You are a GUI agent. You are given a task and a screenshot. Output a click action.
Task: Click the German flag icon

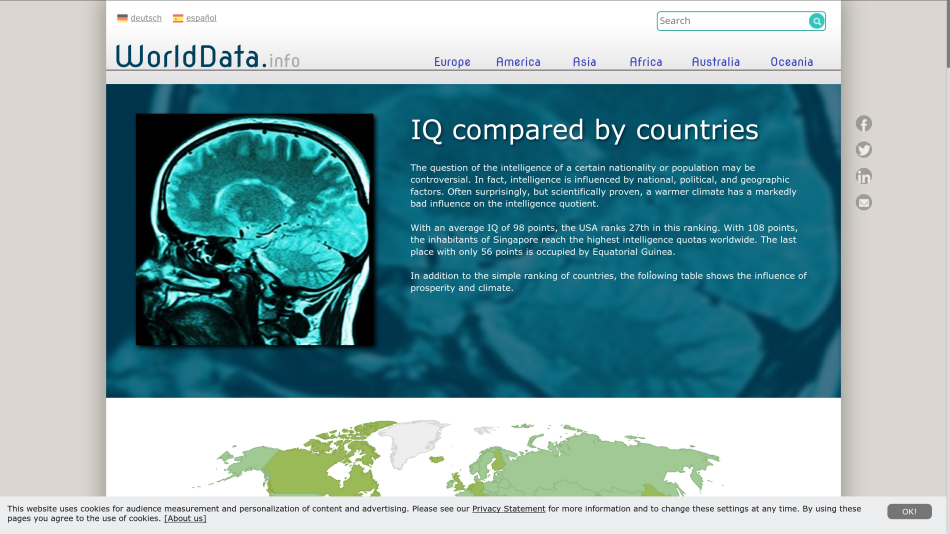point(122,18)
